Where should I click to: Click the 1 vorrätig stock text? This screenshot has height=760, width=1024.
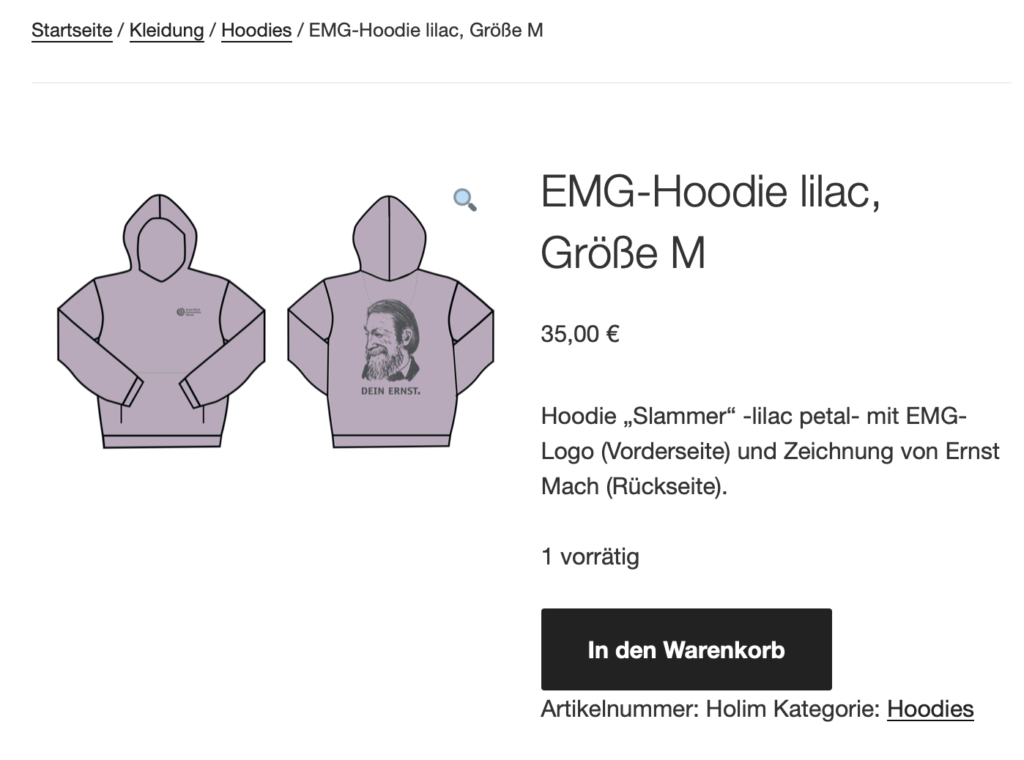click(x=590, y=557)
